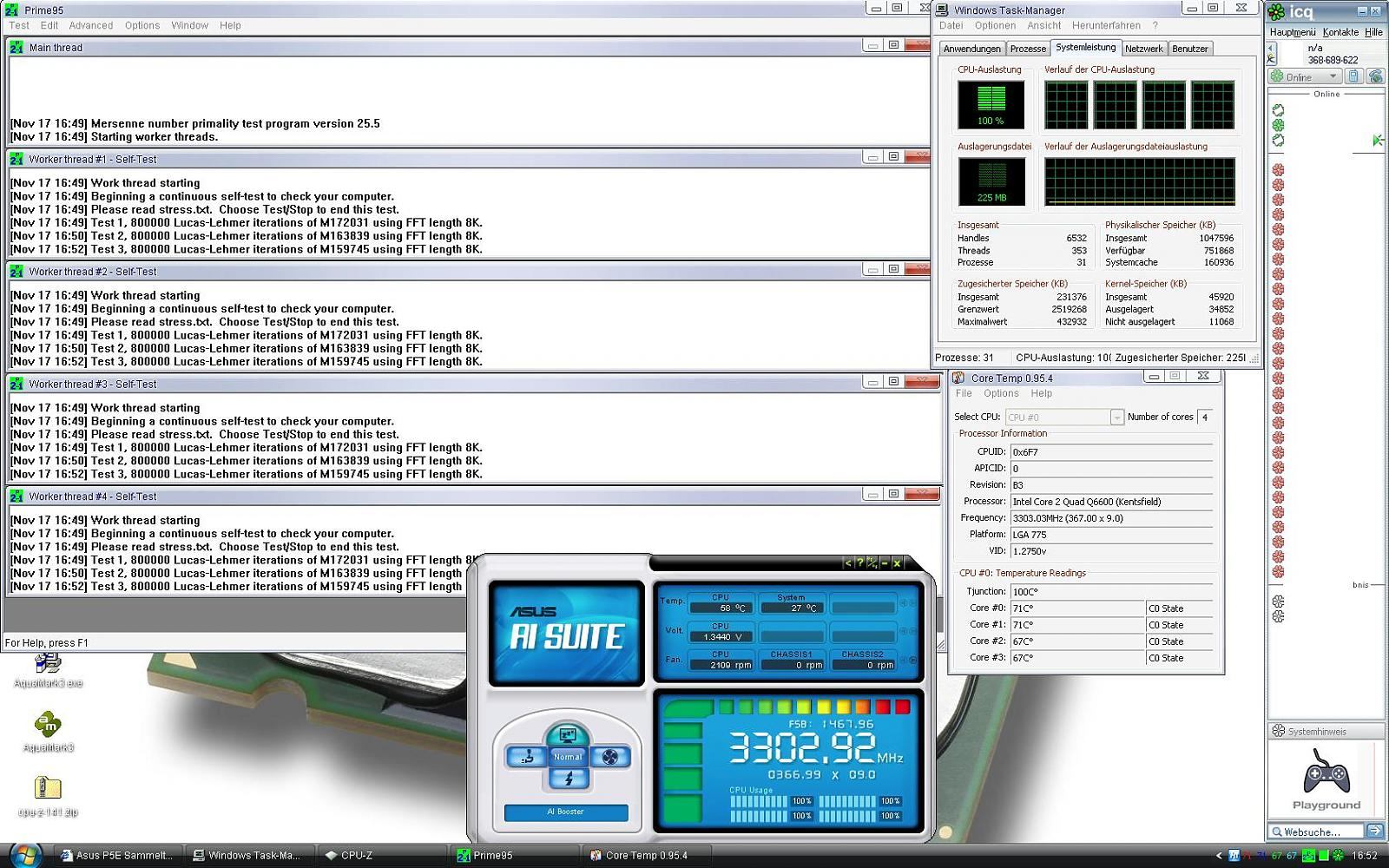
Task: Open the Windows Start orb
Action: pyautogui.click(x=26, y=855)
